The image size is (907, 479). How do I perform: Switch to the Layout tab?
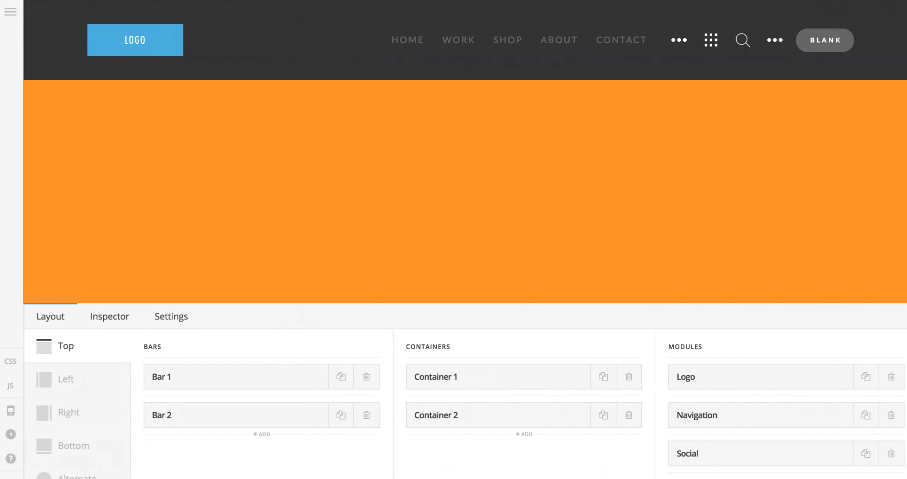point(50,316)
